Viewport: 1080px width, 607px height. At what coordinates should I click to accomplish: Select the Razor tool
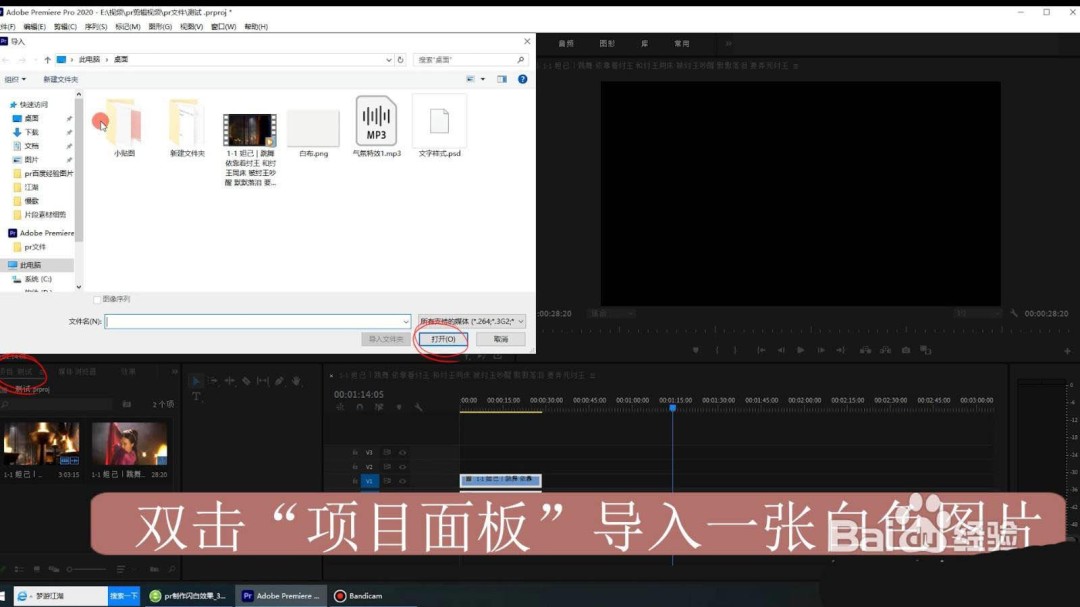[246, 381]
